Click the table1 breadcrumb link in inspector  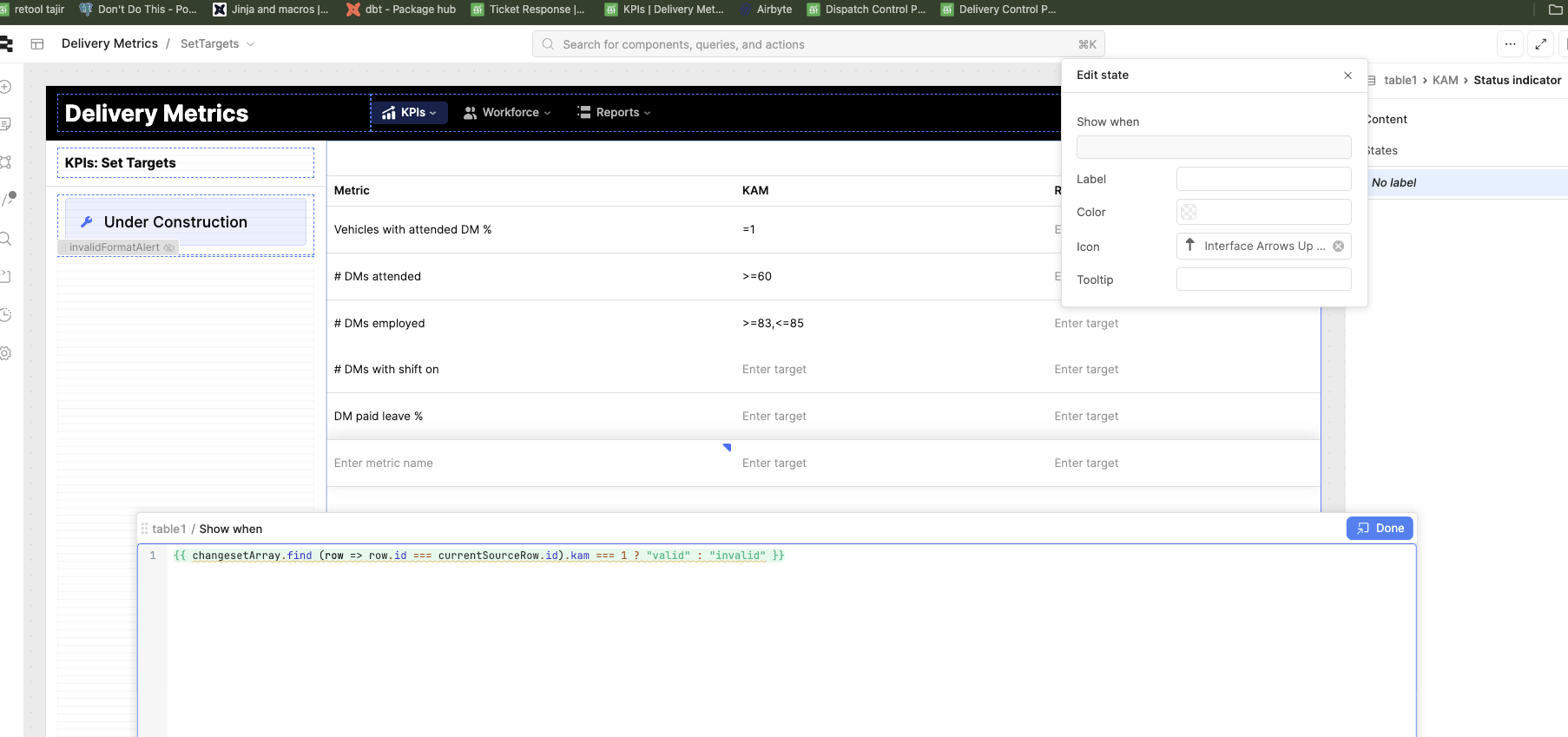(1400, 80)
